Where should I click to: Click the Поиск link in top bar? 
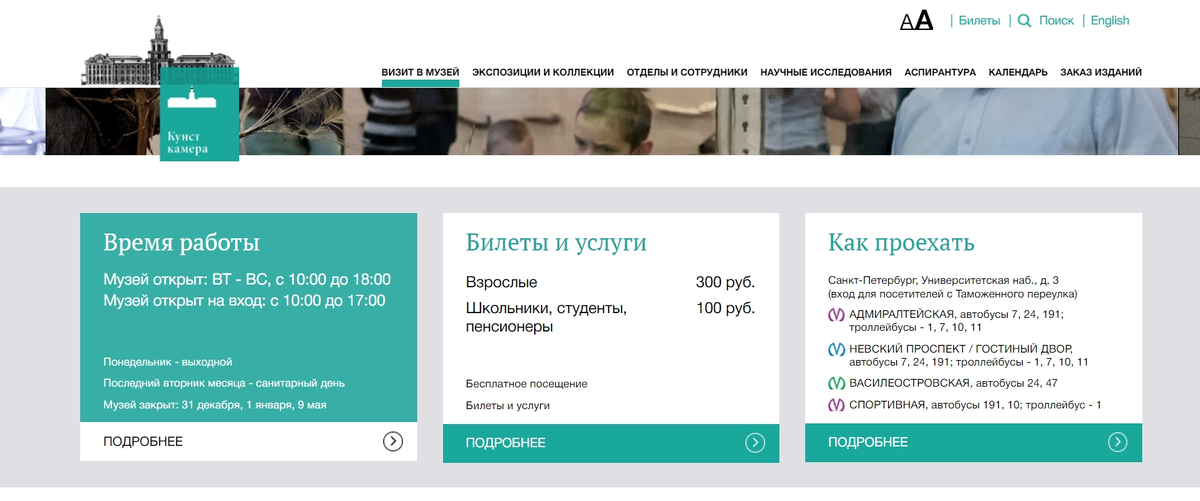pyautogui.click(x=1056, y=21)
